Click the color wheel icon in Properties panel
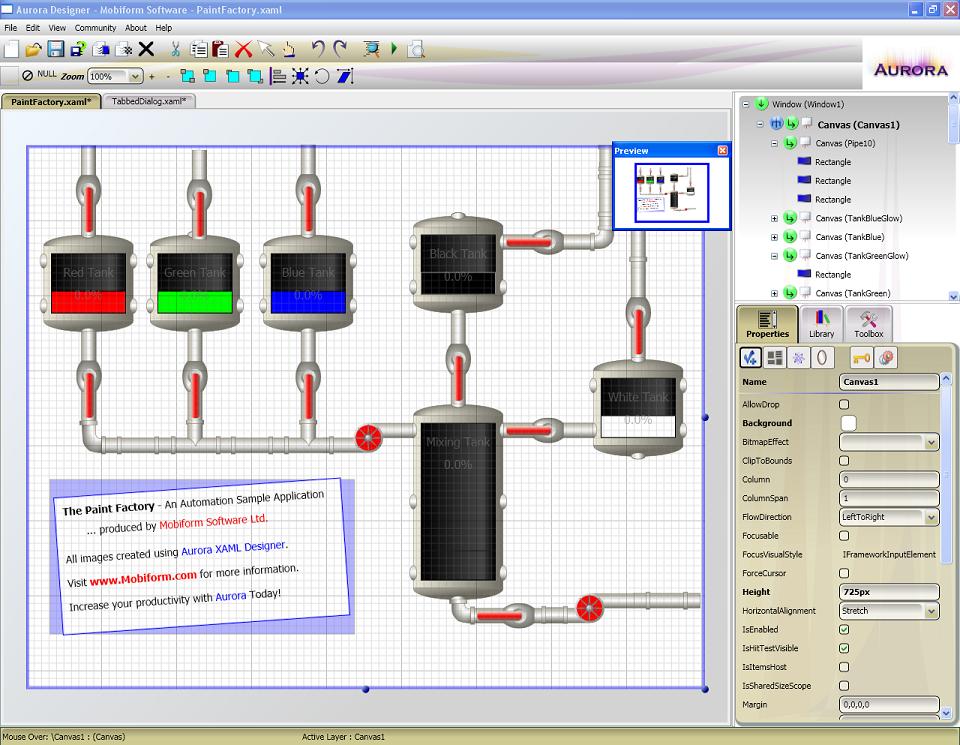 tap(886, 358)
